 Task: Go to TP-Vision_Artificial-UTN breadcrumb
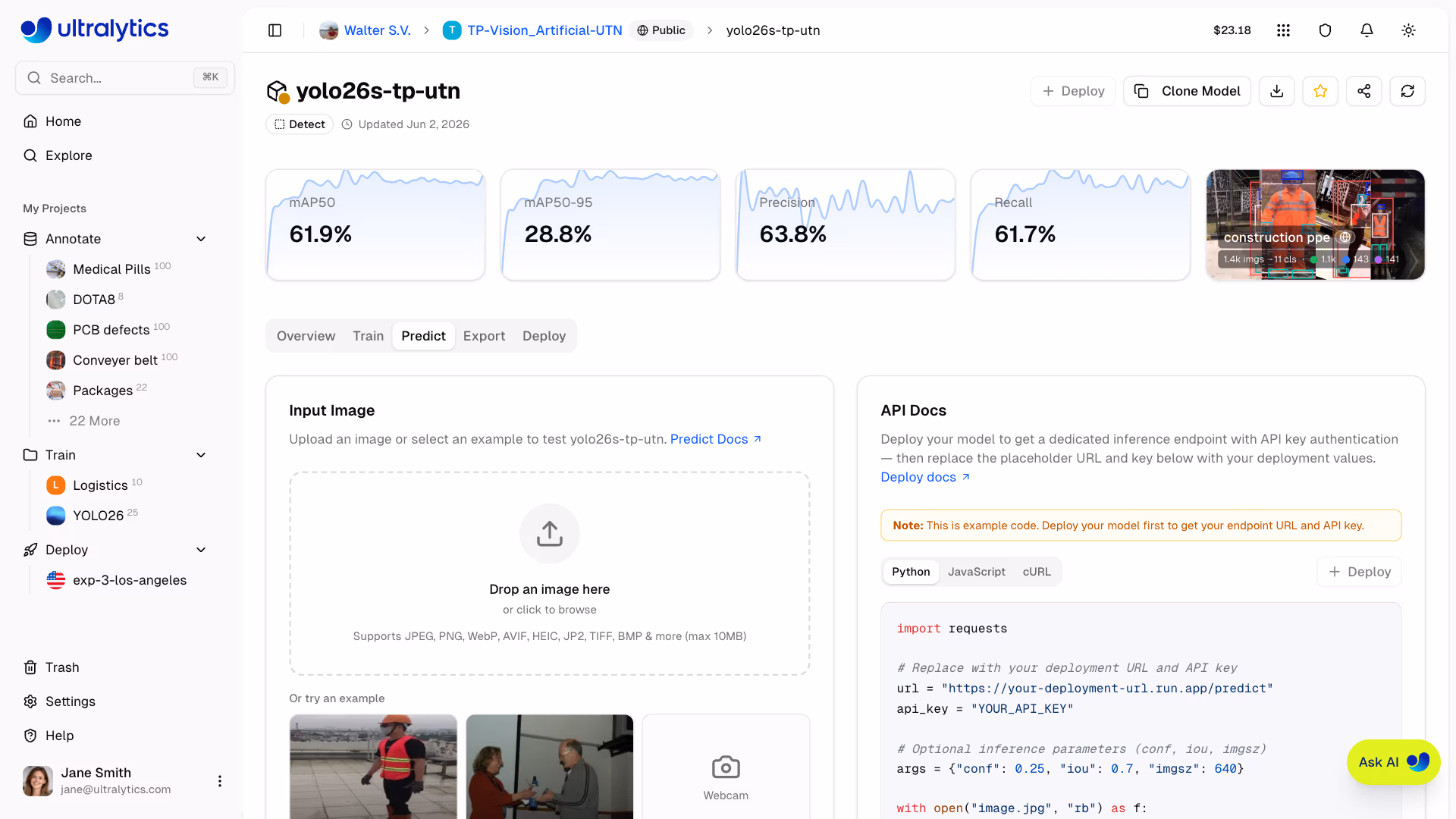[532, 30]
